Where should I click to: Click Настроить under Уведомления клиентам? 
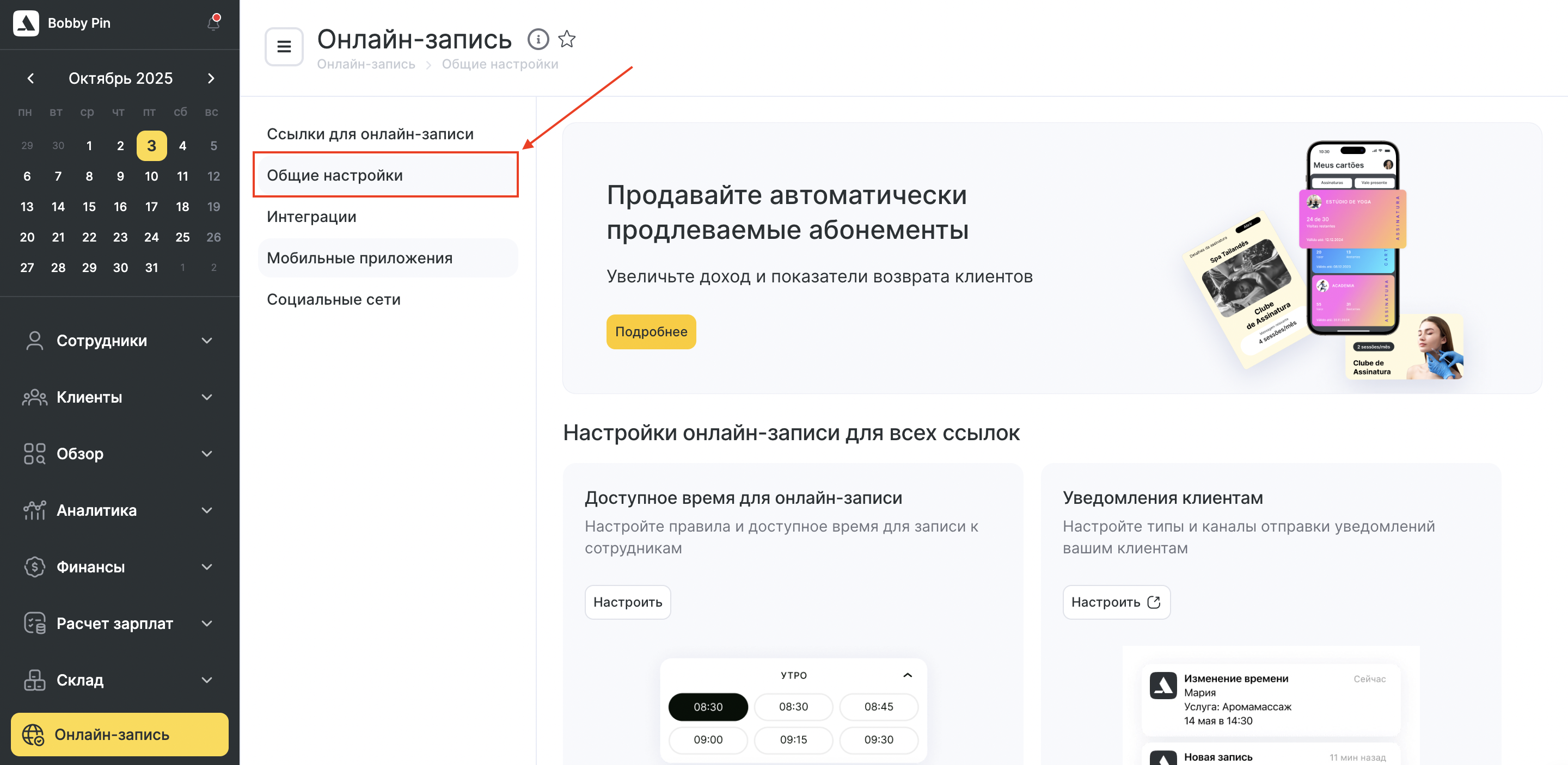[1116, 602]
